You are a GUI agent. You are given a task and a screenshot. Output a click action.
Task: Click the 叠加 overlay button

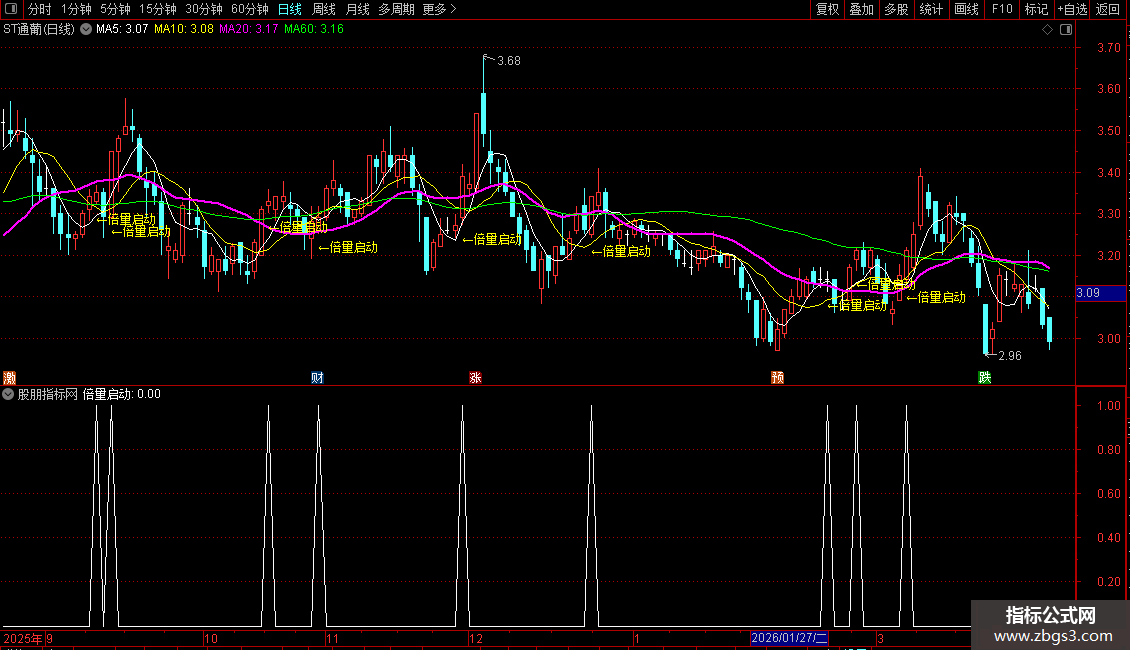[x=861, y=9]
